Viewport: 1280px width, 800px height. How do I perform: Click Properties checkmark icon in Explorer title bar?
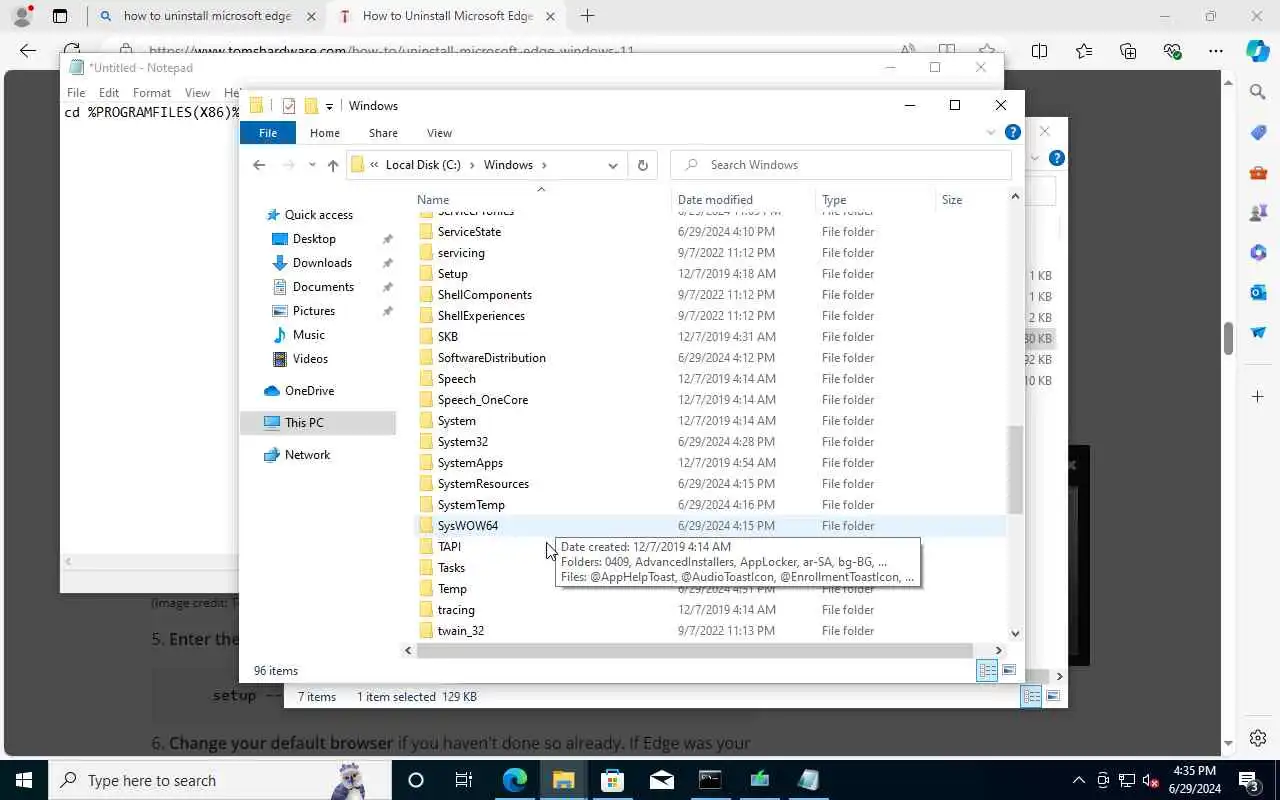[x=289, y=106]
